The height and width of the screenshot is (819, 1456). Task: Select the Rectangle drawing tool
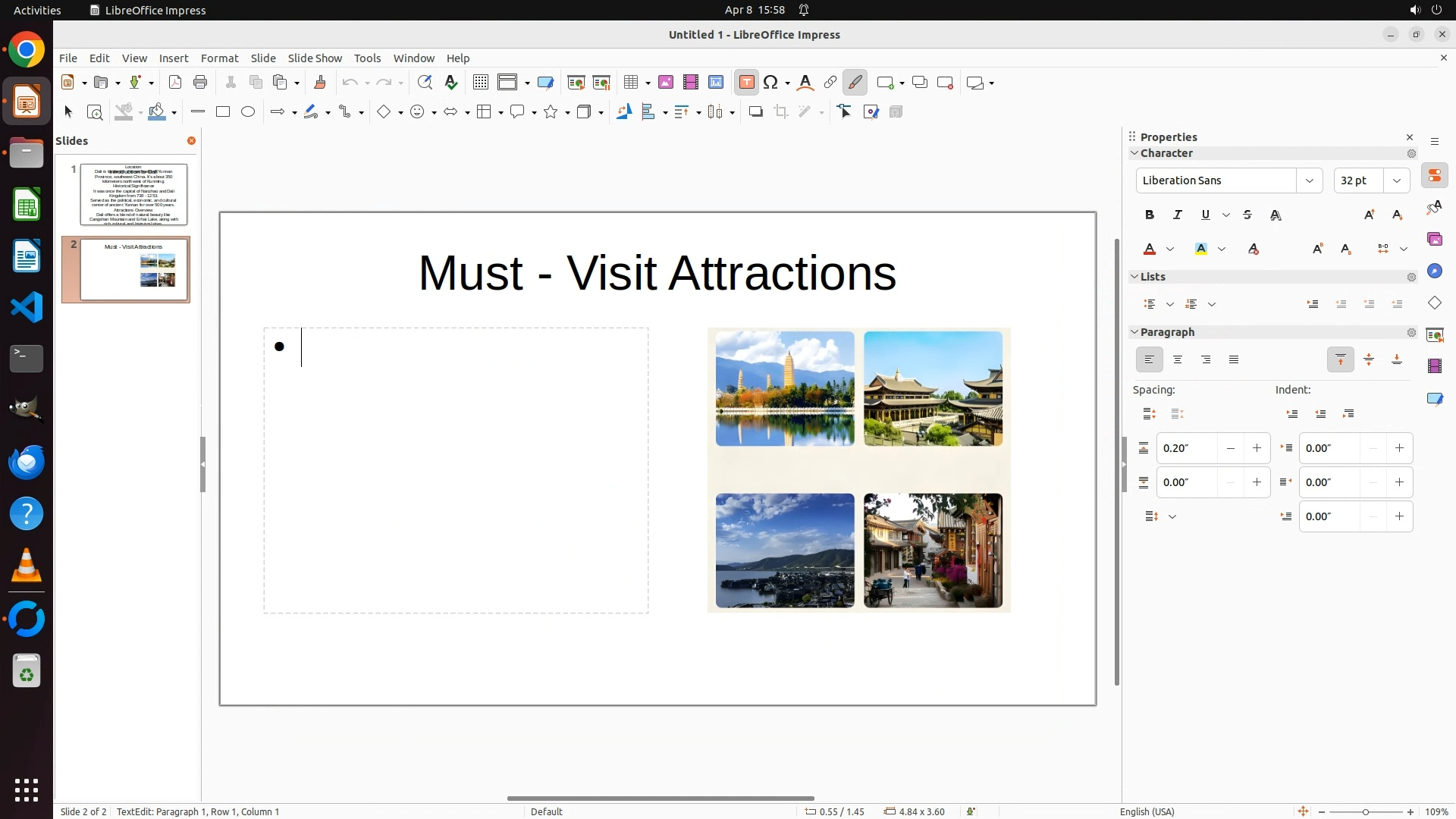(223, 112)
